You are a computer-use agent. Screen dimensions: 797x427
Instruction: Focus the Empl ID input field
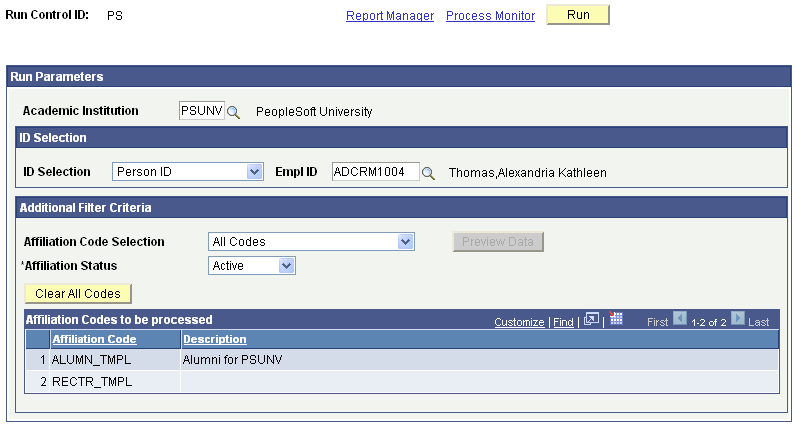(376, 172)
